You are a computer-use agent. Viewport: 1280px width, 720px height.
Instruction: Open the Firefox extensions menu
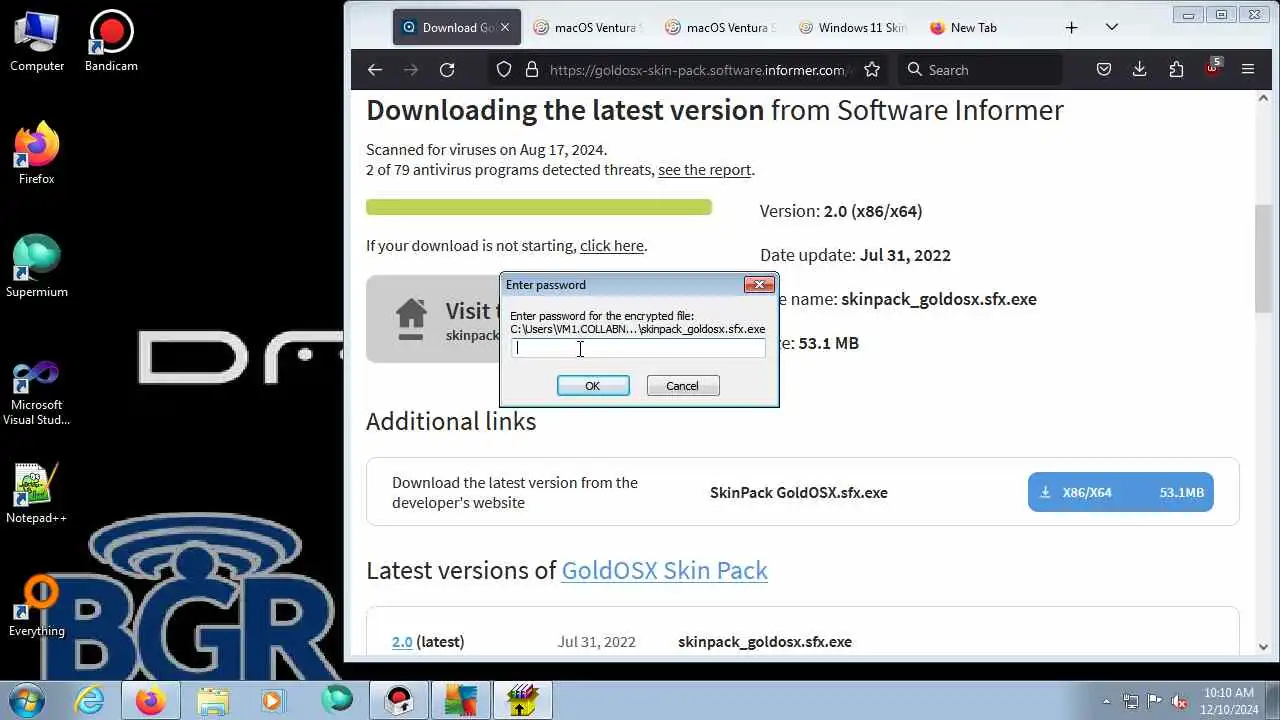[x=1176, y=70]
